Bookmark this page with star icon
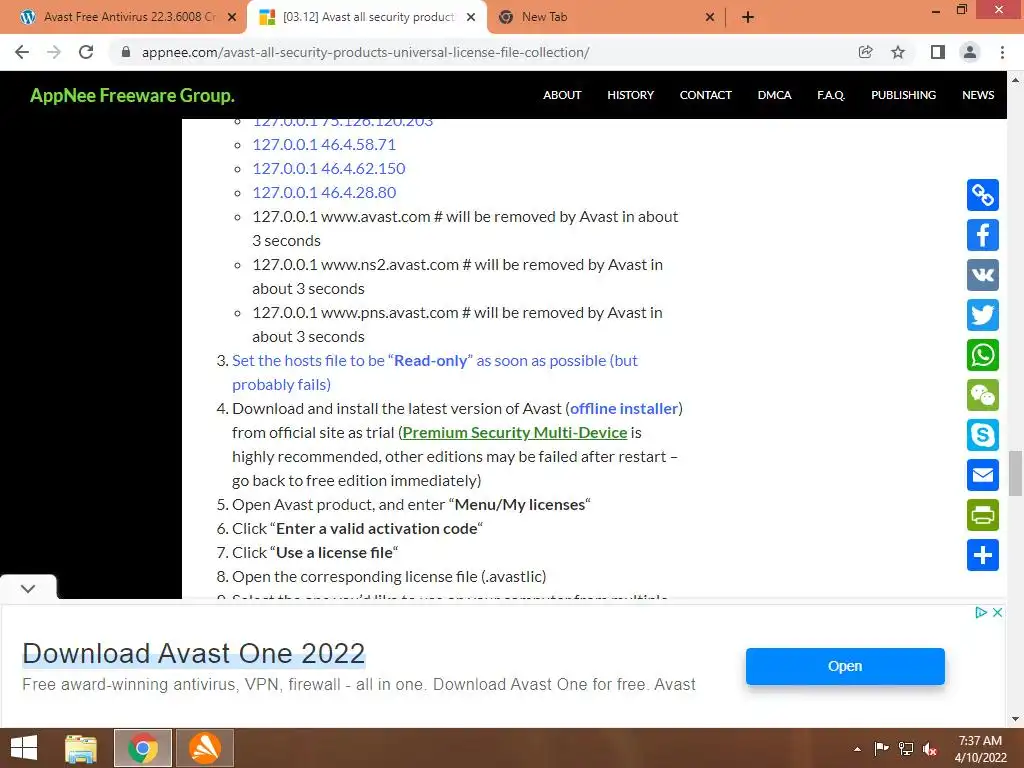1024x768 pixels. point(898,52)
